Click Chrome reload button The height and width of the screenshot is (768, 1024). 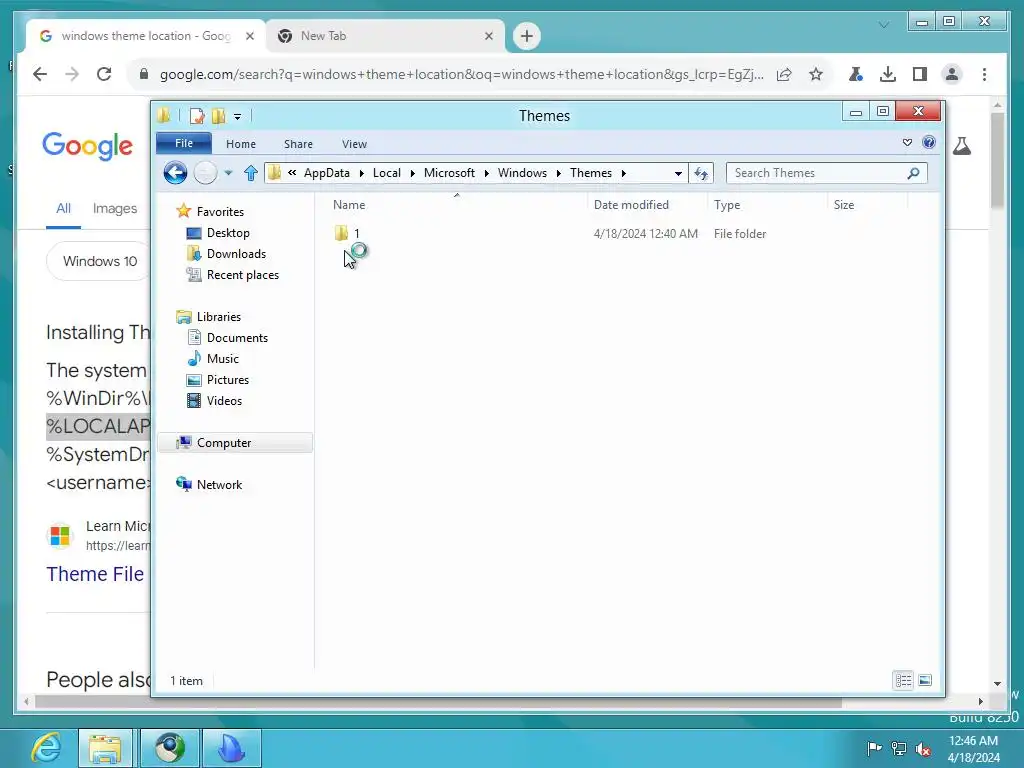pyautogui.click(x=104, y=74)
